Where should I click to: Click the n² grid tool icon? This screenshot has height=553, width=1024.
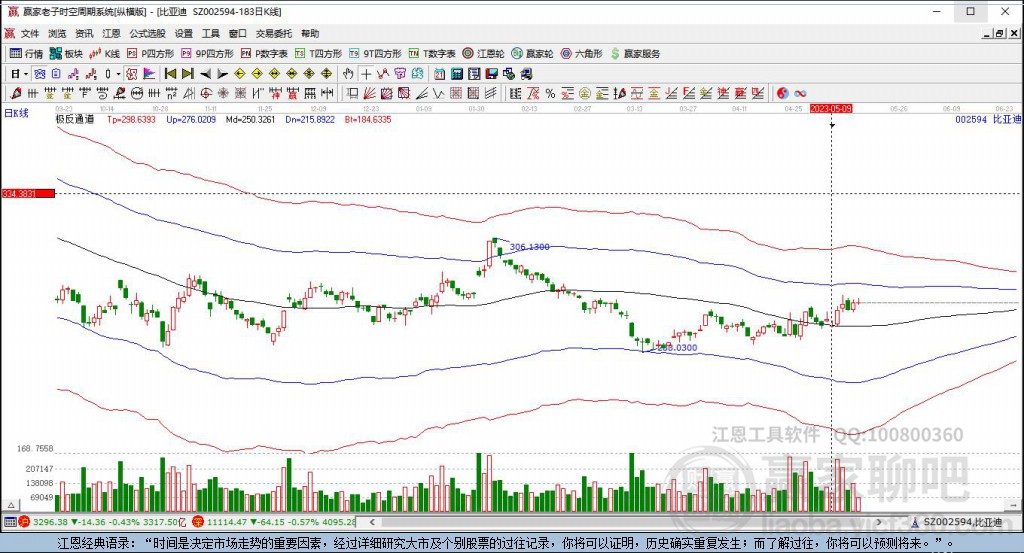tap(171, 93)
